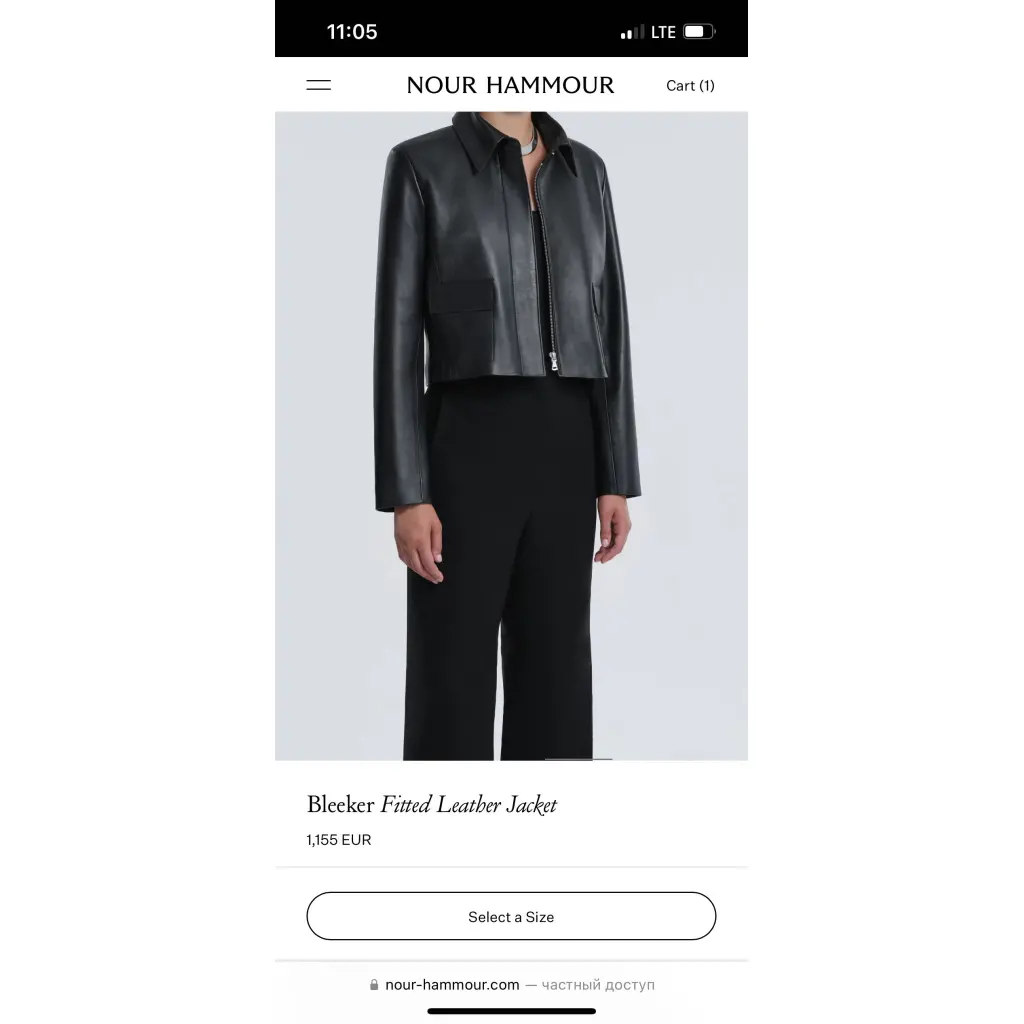Expand the Select a Size selector
This screenshot has height=1024, width=1024.
(511, 916)
